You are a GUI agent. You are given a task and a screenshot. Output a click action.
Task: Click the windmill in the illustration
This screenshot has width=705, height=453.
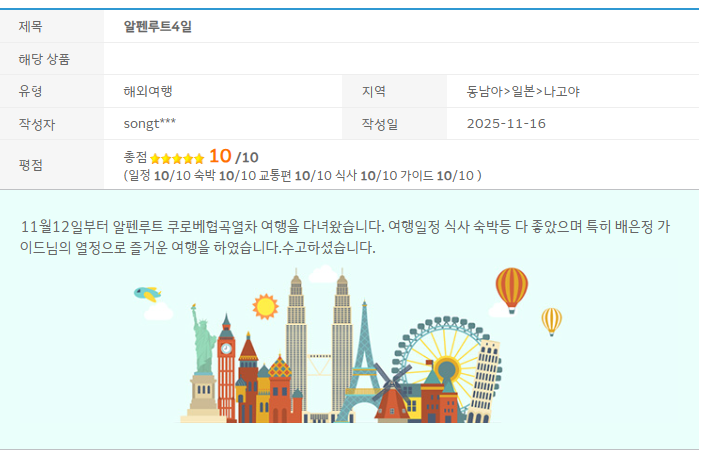pyautogui.click(x=390, y=392)
